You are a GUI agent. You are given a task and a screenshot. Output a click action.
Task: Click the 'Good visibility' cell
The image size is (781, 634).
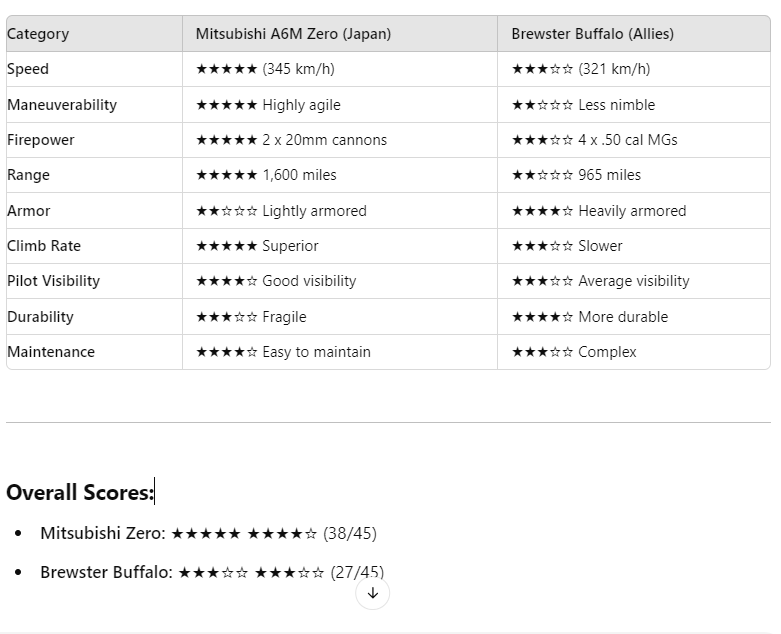coord(340,281)
